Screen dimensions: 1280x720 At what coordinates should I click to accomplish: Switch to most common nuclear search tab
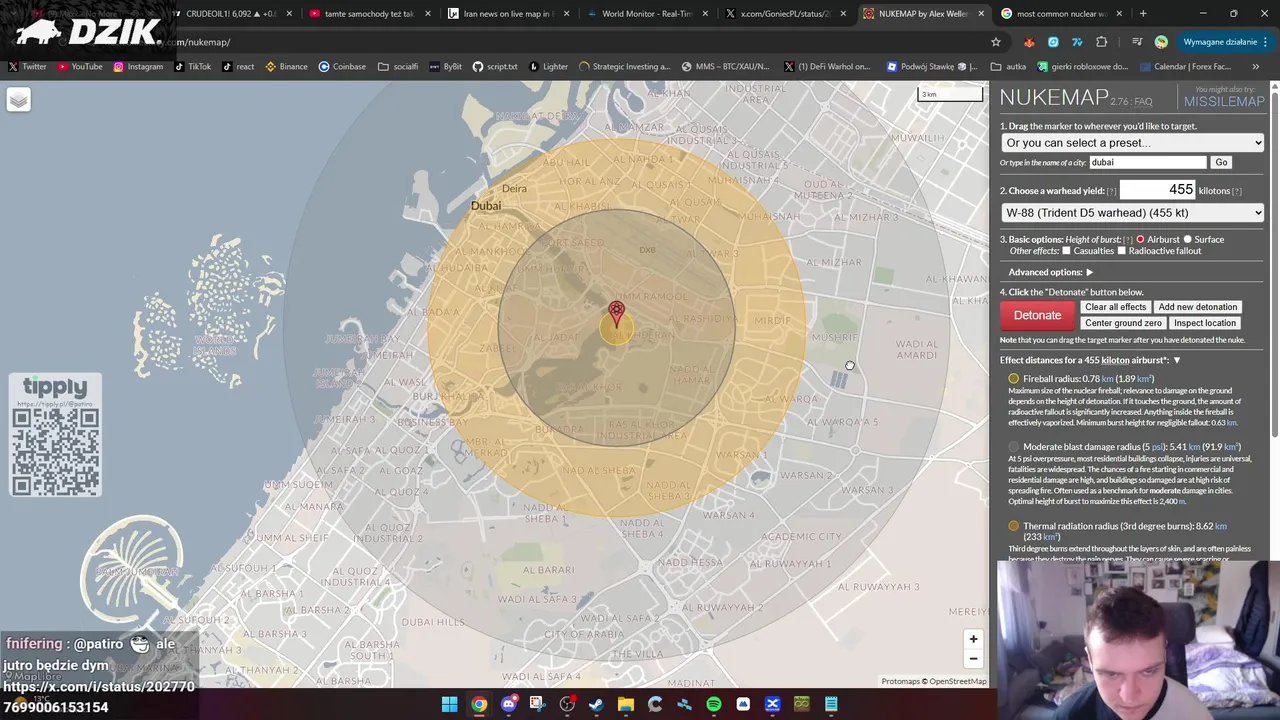[1061, 14]
